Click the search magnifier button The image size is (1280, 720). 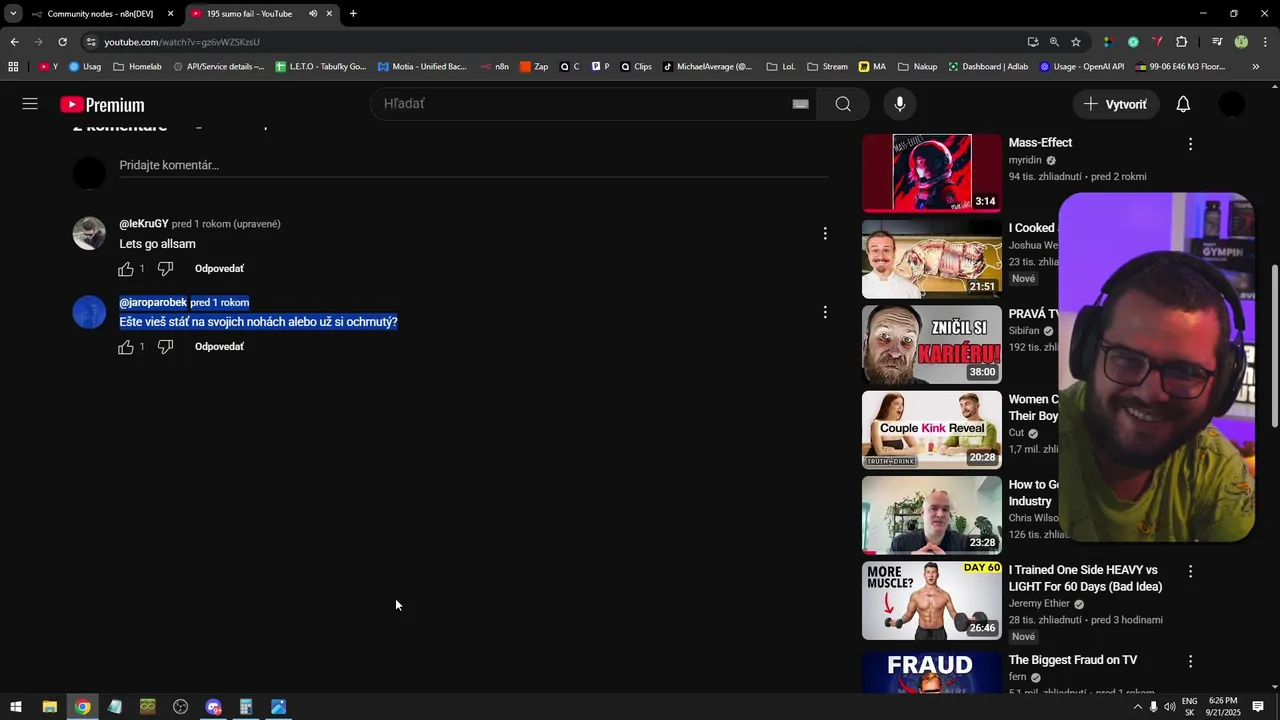point(843,104)
